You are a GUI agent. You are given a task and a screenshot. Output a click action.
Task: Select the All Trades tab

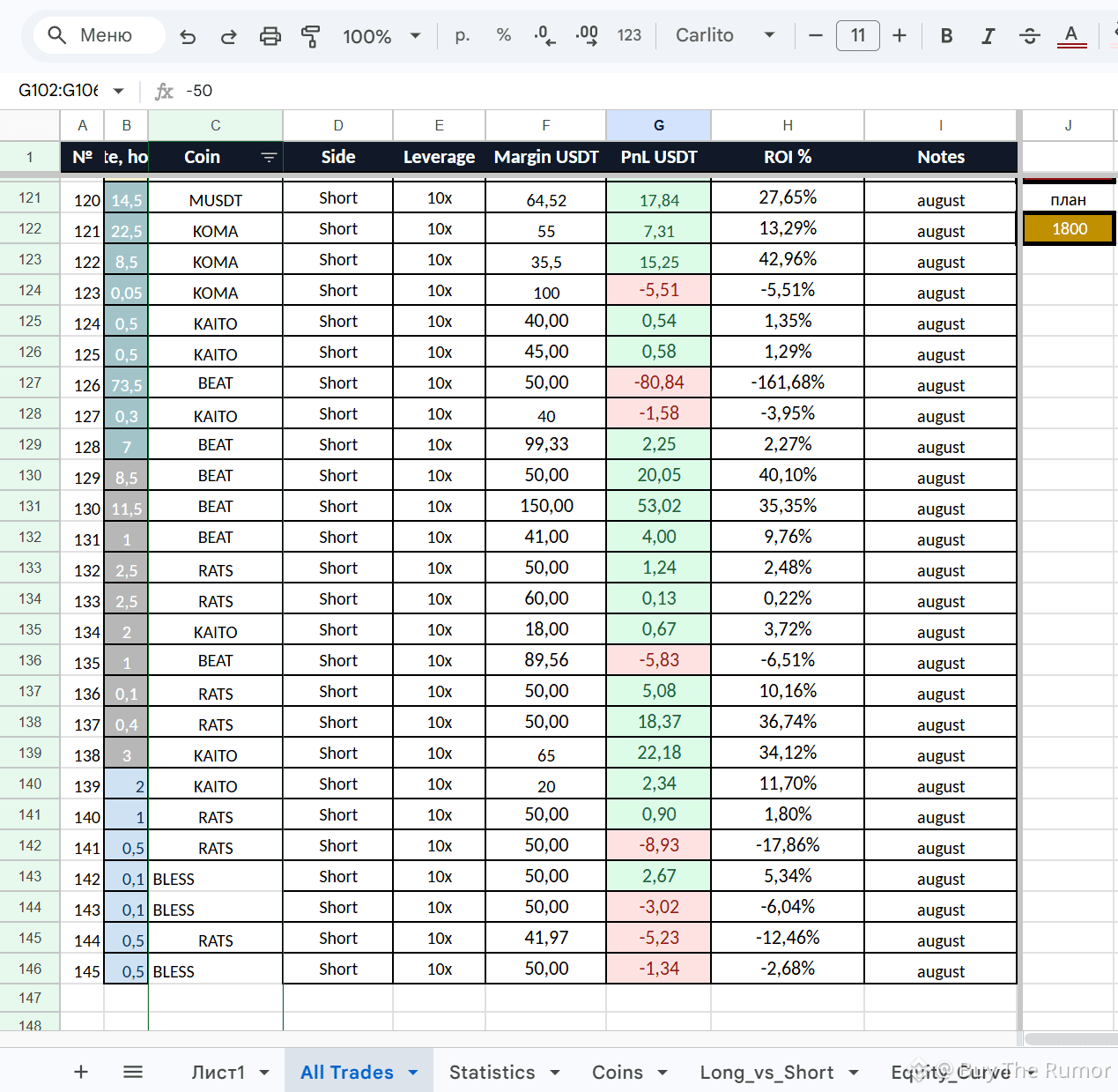(346, 1072)
